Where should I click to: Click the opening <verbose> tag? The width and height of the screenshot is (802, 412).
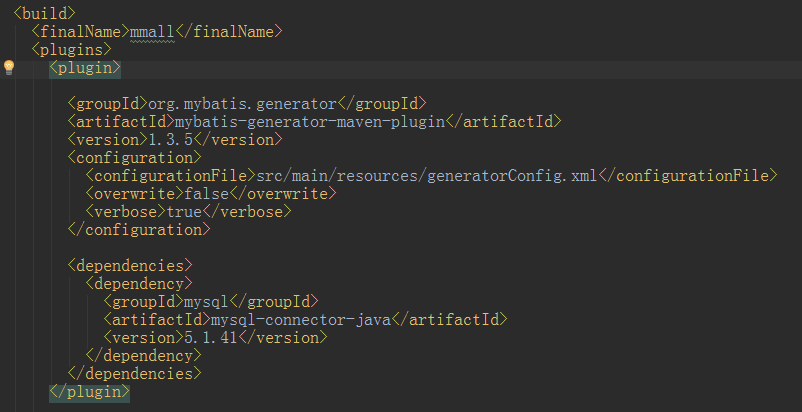126,212
